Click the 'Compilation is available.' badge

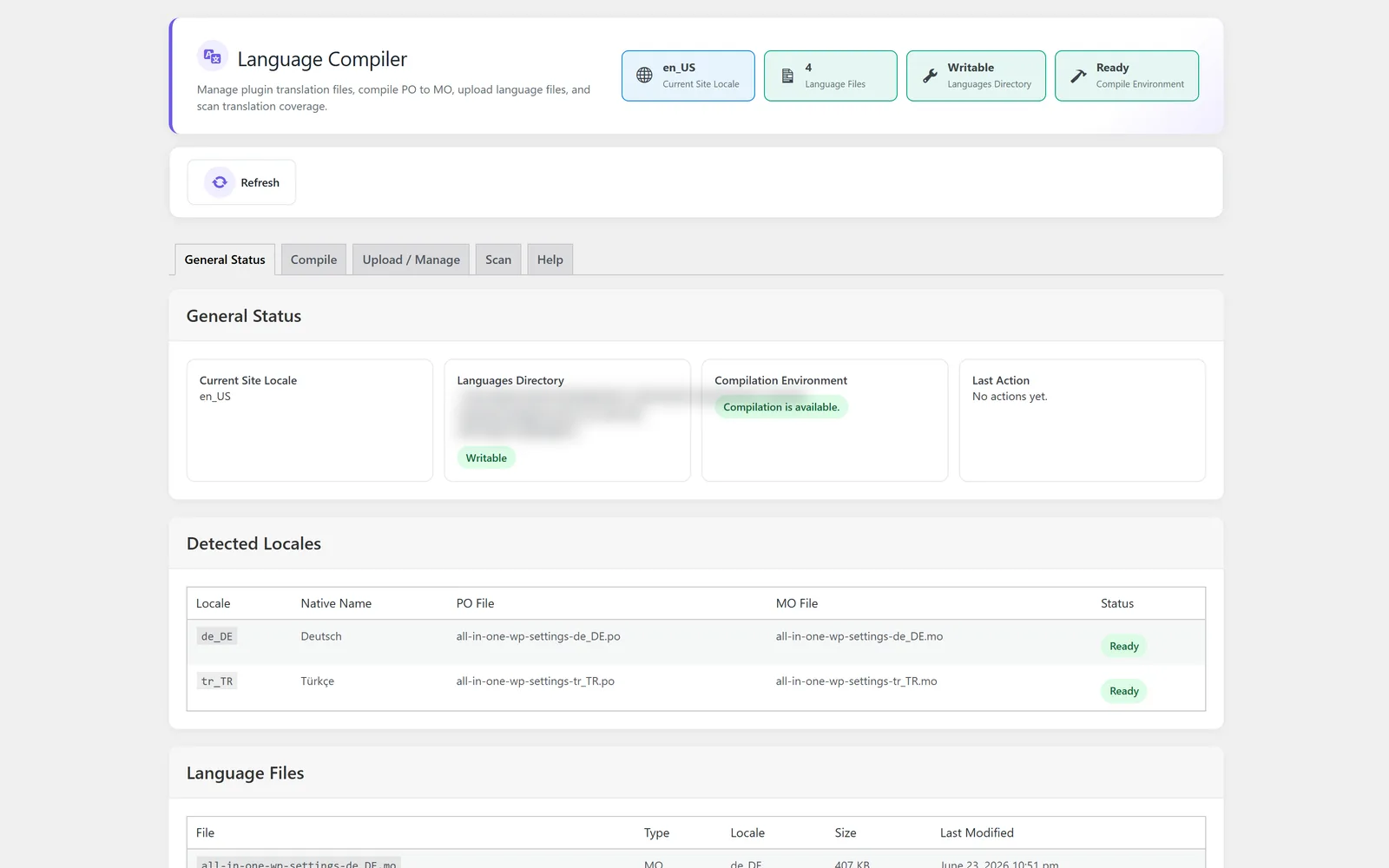coord(781,407)
